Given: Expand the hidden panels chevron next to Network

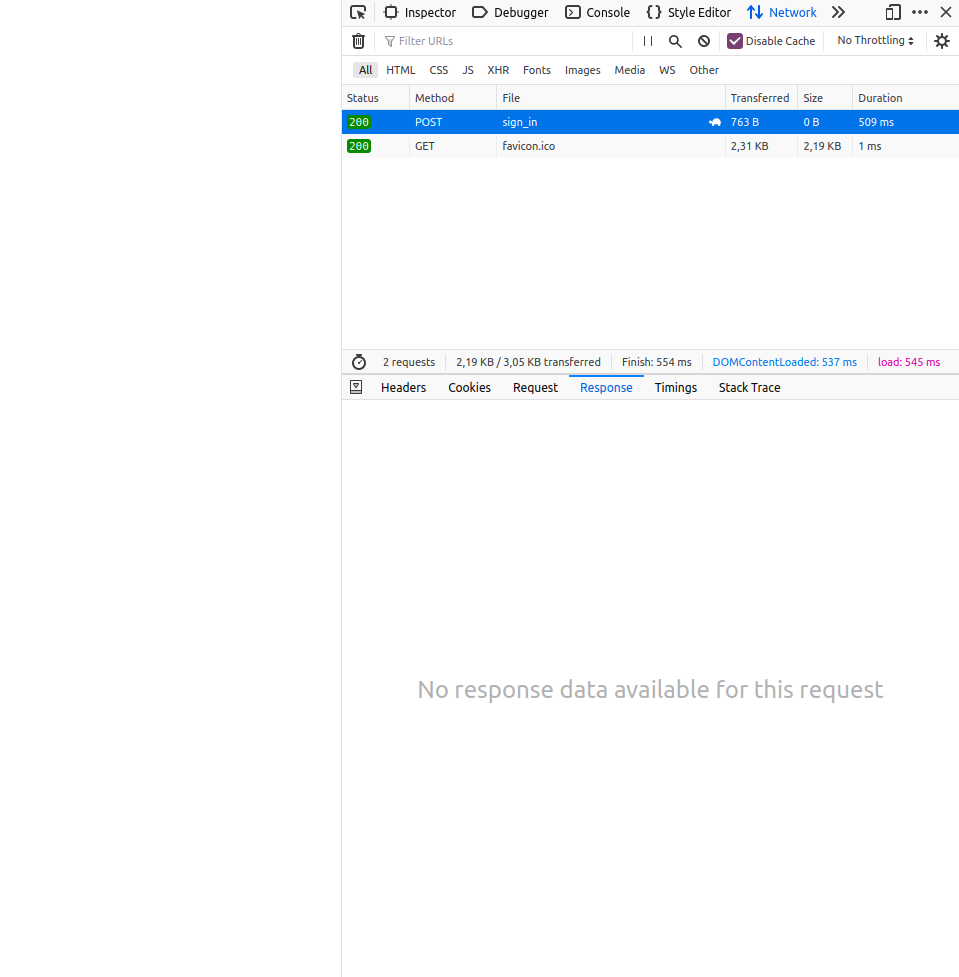Looking at the screenshot, I should [x=838, y=12].
